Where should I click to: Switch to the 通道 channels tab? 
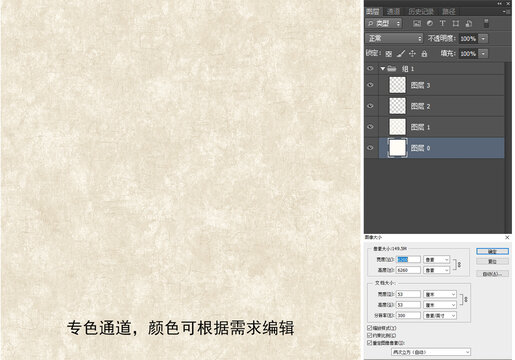coord(393,12)
